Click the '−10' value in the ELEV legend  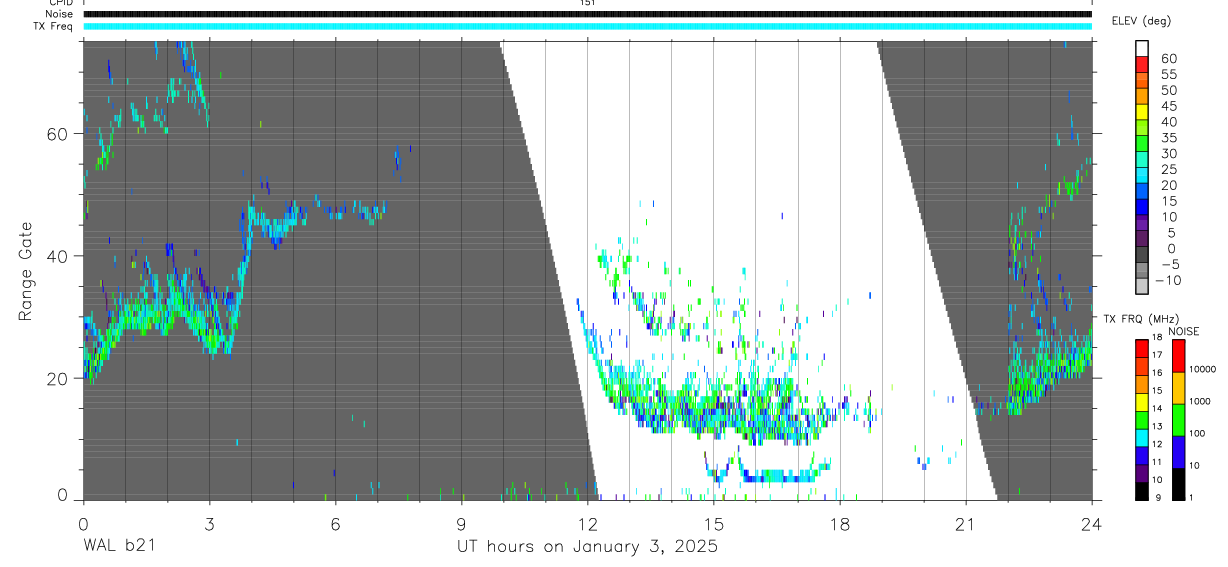(x=1167, y=280)
